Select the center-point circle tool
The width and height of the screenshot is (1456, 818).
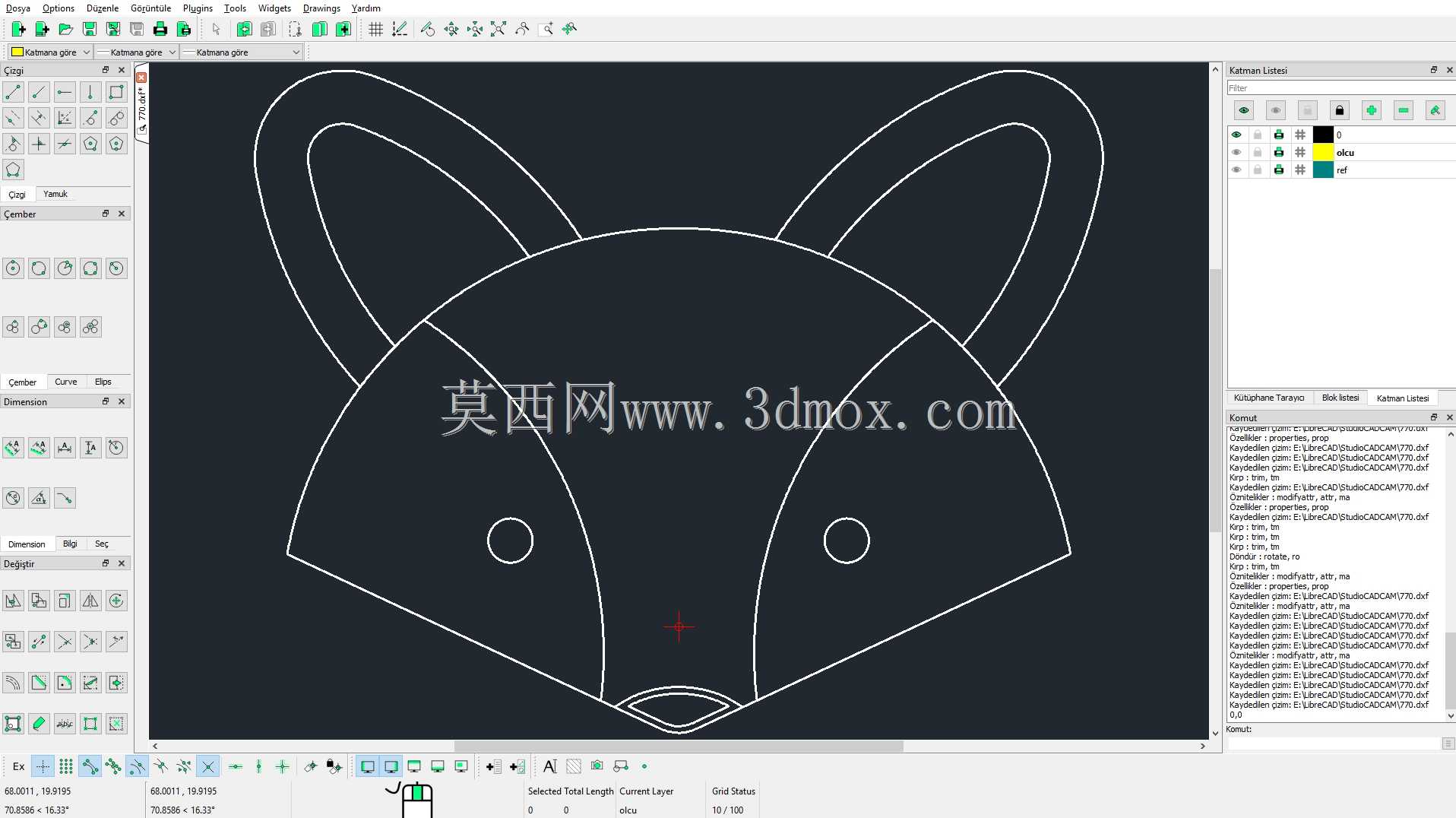13,268
